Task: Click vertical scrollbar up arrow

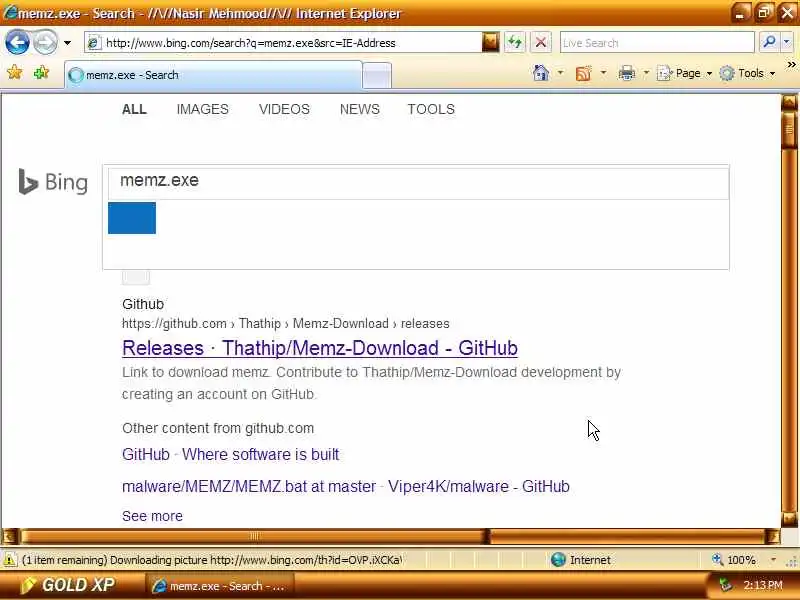Action: click(x=789, y=102)
